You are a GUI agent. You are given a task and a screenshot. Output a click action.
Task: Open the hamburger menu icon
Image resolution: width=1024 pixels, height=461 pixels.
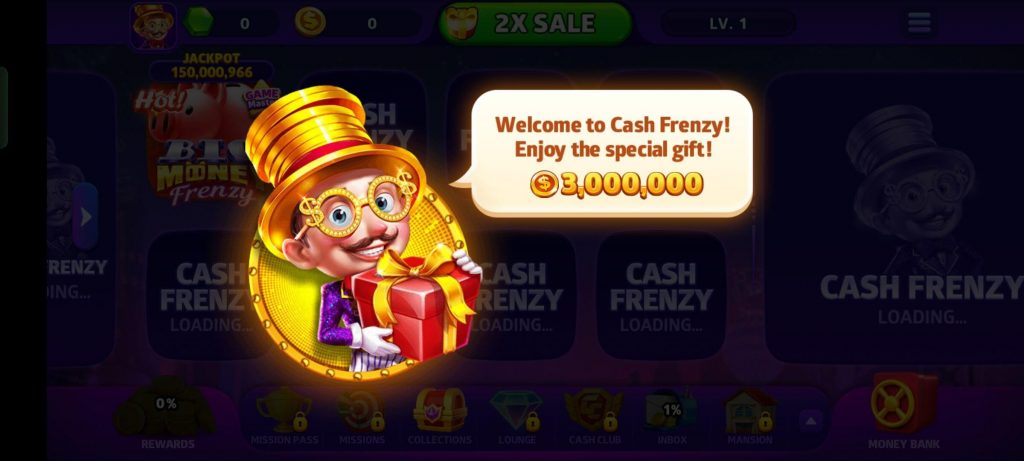pyautogui.click(x=919, y=23)
